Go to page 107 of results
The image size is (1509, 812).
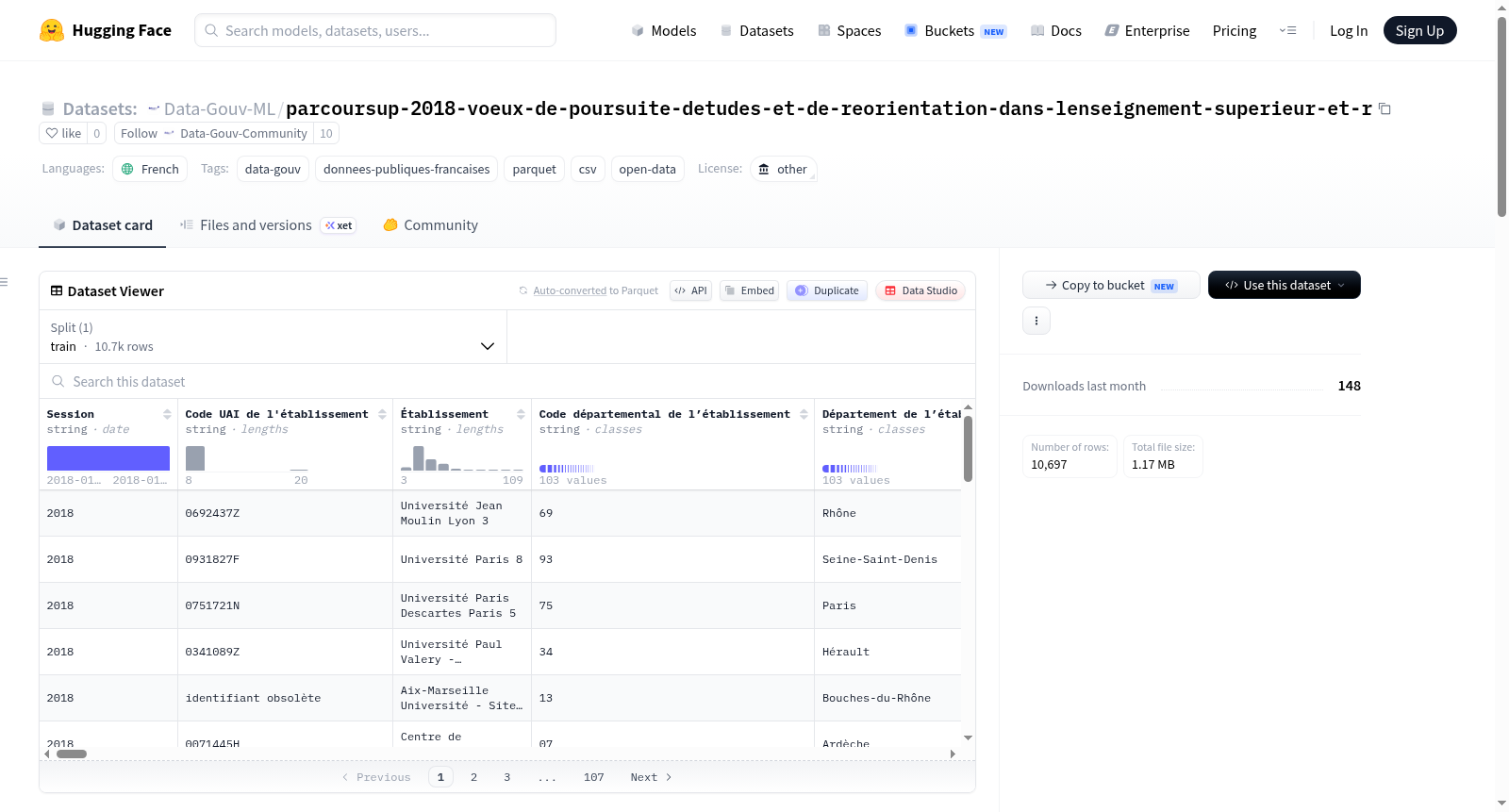click(x=593, y=777)
